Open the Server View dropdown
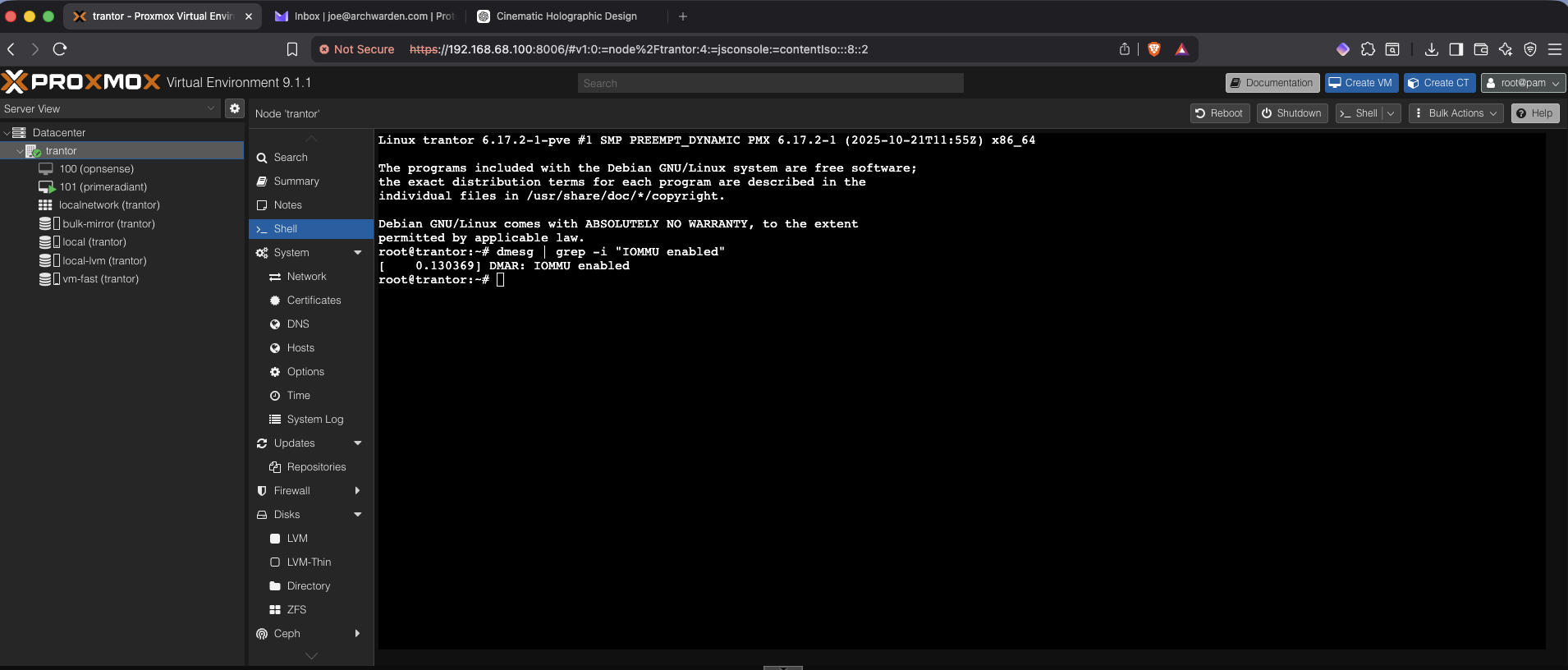 click(x=211, y=108)
